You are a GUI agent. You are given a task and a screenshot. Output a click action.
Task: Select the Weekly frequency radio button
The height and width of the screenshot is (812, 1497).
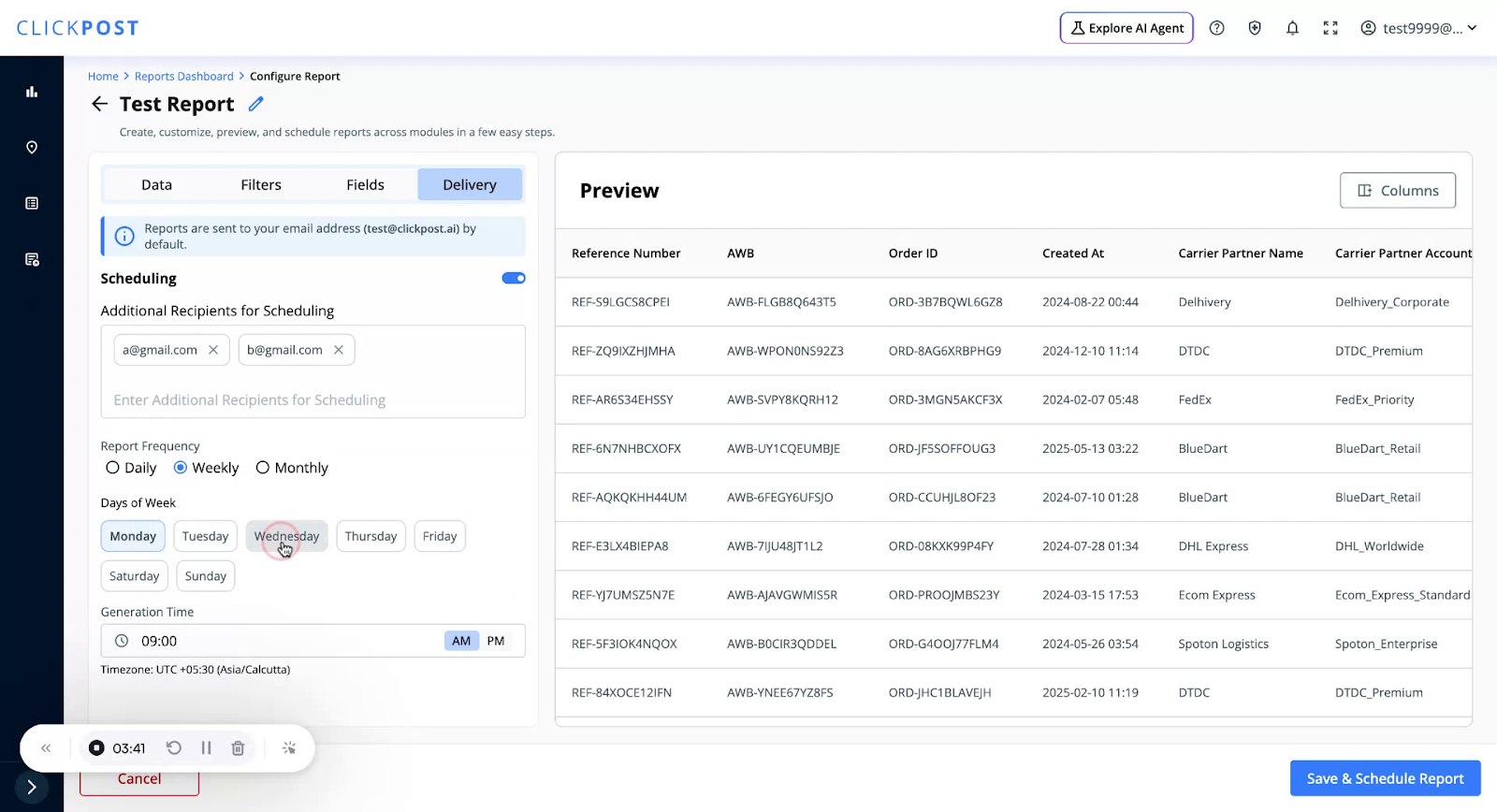(181, 468)
